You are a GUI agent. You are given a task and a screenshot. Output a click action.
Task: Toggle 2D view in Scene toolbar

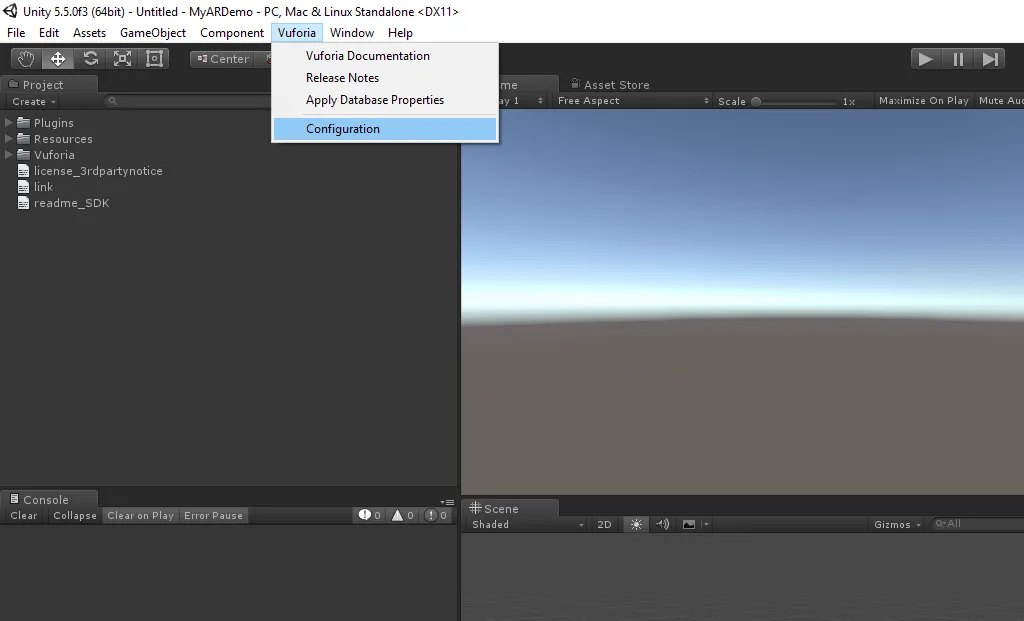point(604,523)
